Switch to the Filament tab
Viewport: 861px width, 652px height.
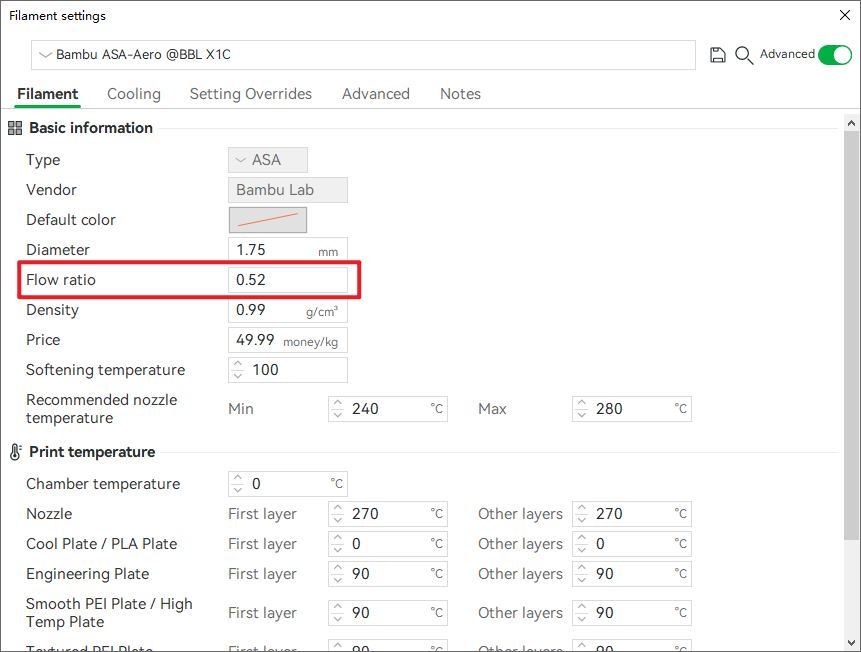pyautogui.click(x=48, y=94)
